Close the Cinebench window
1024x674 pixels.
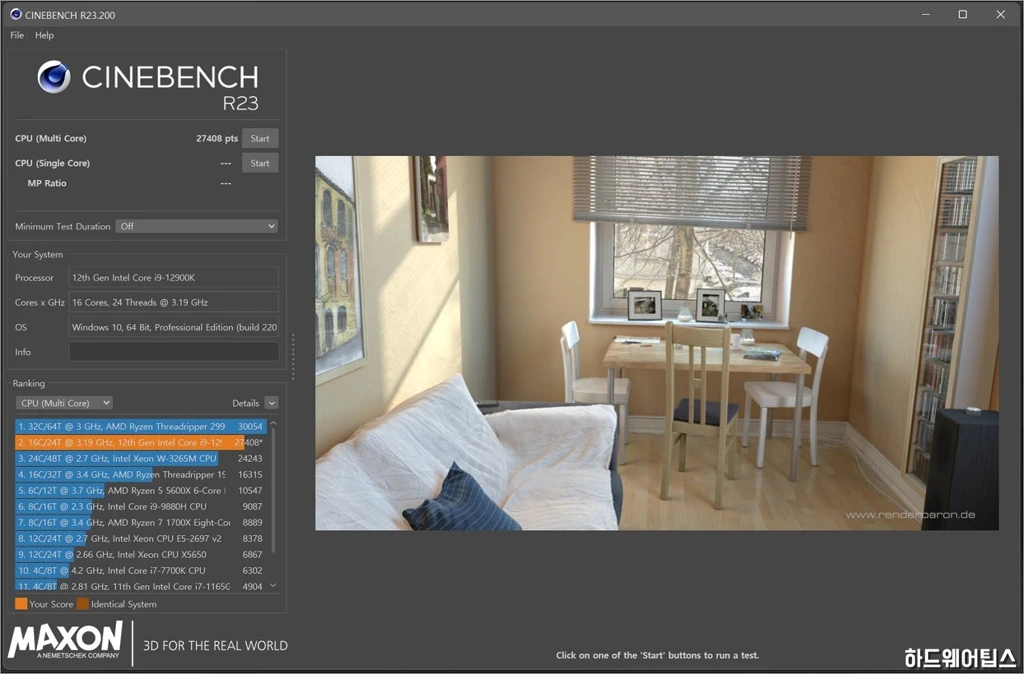pos(1000,14)
